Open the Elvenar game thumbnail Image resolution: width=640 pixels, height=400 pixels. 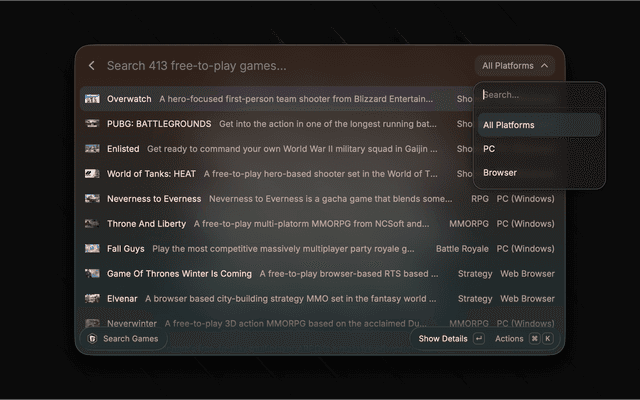click(92, 298)
